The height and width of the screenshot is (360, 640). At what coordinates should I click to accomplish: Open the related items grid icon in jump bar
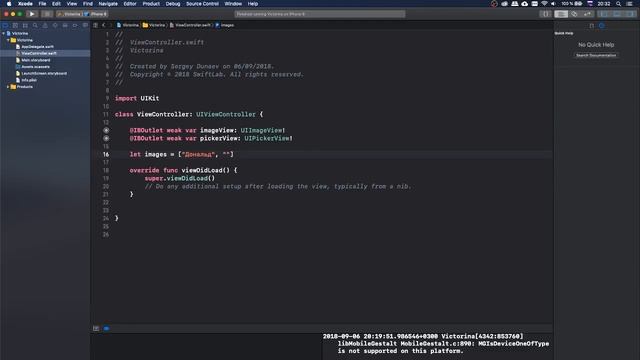click(x=96, y=25)
